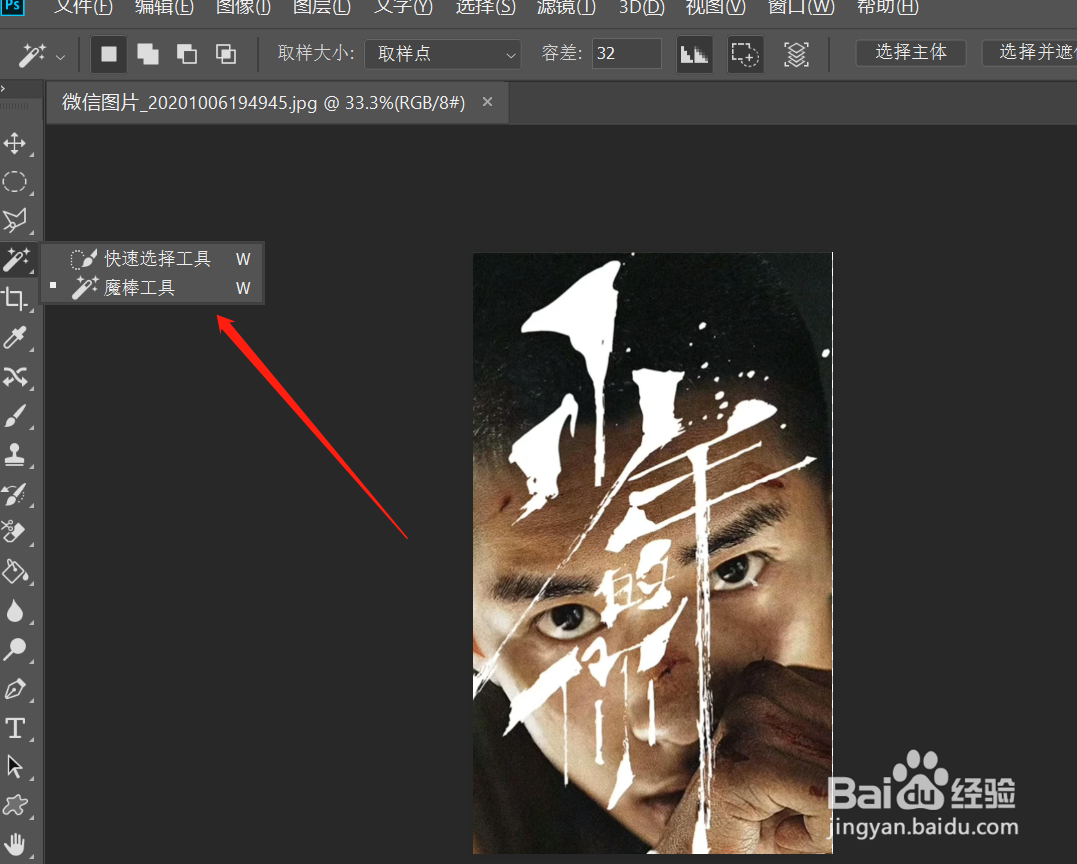Open the 窗口 menu
Screen dimensions: 1077x864
[801, 8]
